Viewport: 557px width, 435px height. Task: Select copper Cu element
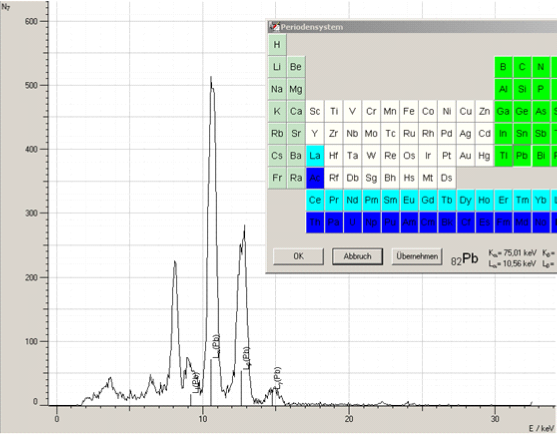[465, 112]
